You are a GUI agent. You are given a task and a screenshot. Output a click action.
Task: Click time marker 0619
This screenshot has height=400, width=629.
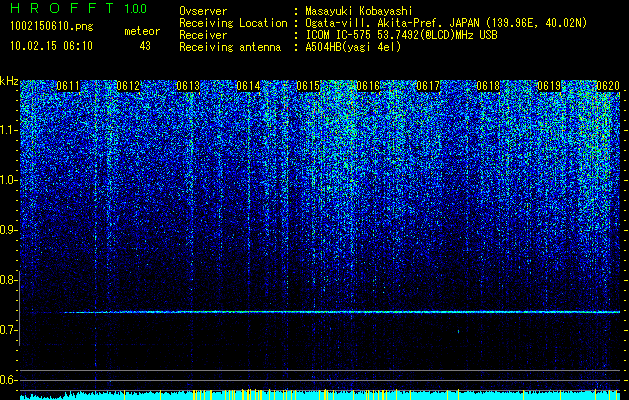pos(549,86)
